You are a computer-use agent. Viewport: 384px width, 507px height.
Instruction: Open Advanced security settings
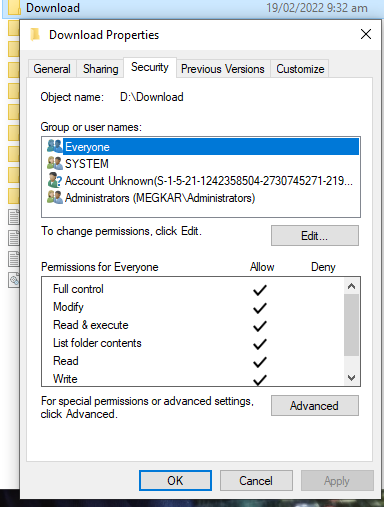pos(315,406)
